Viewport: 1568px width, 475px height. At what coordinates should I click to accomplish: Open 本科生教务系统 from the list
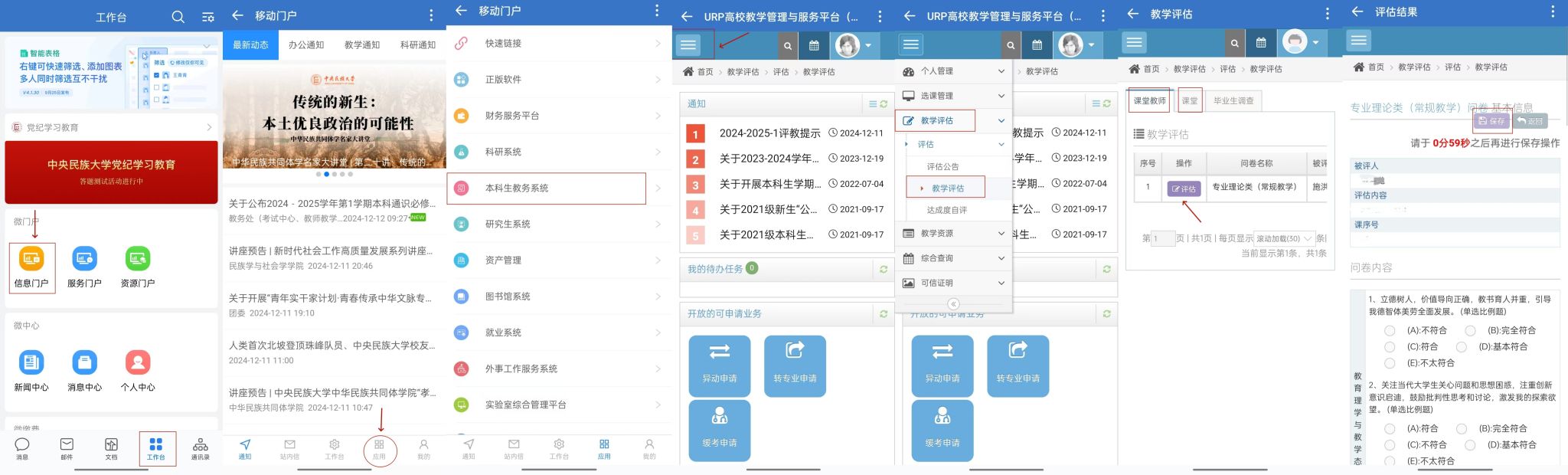pos(547,188)
